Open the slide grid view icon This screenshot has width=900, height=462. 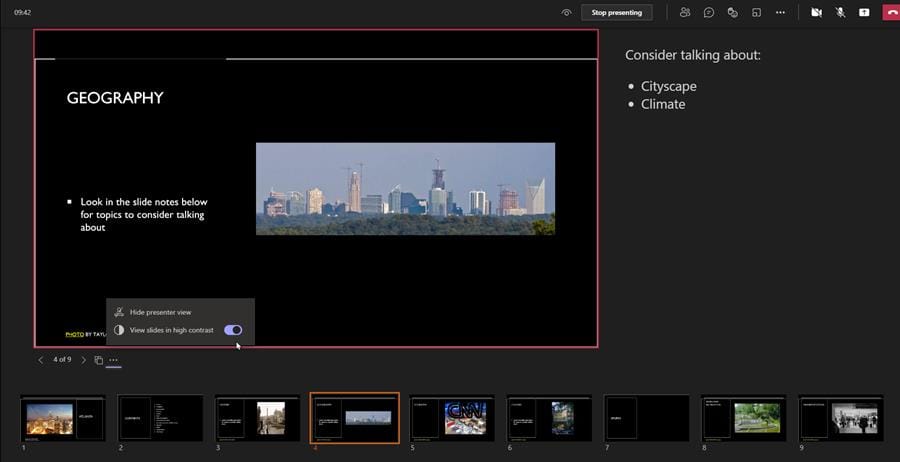point(99,360)
